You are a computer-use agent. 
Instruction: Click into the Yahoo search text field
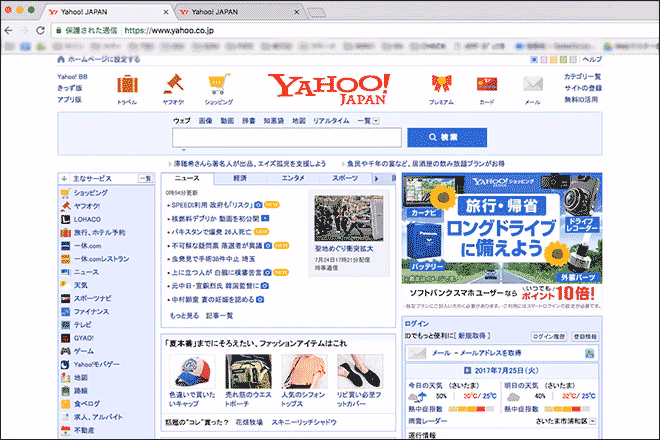pos(287,138)
